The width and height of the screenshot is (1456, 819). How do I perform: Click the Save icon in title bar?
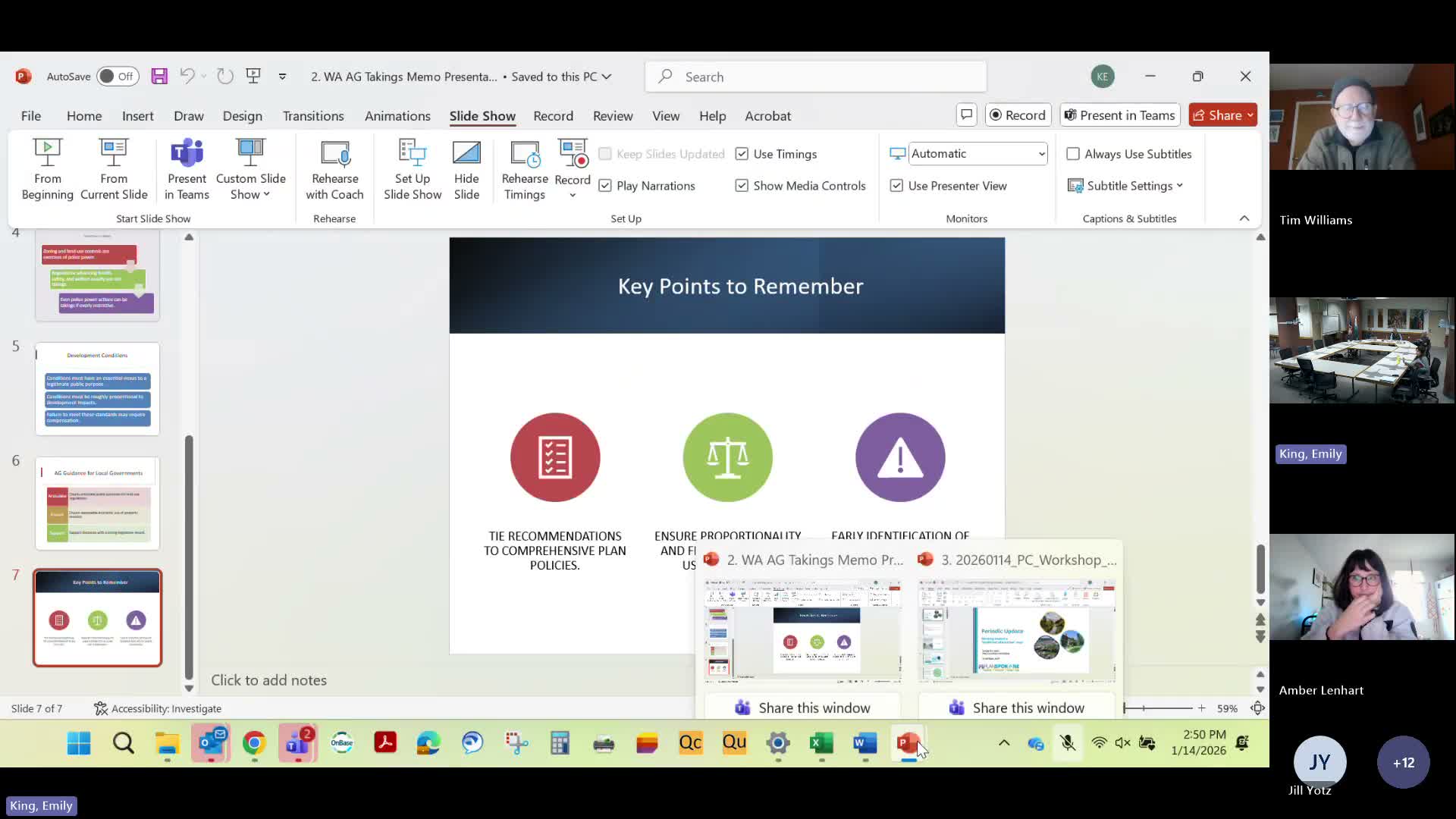(159, 77)
